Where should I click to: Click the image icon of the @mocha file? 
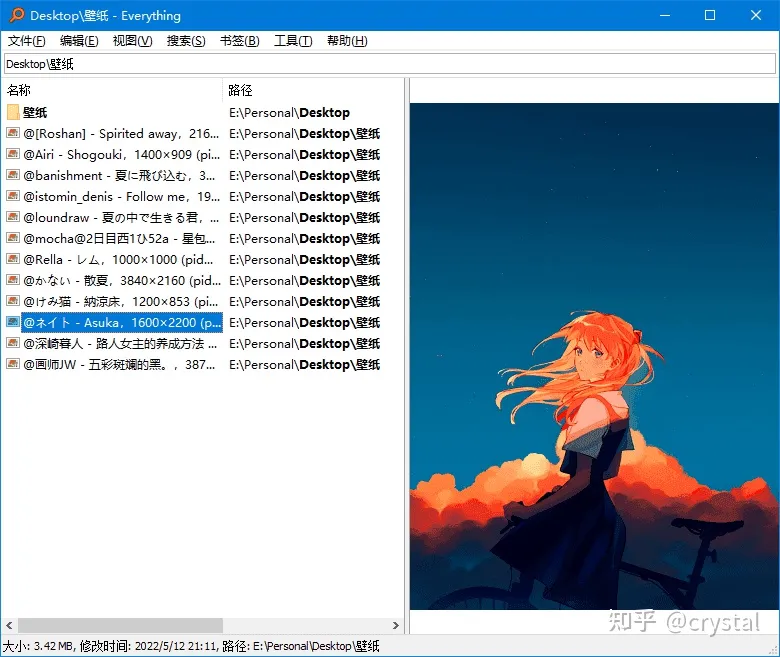coord(13,238)
